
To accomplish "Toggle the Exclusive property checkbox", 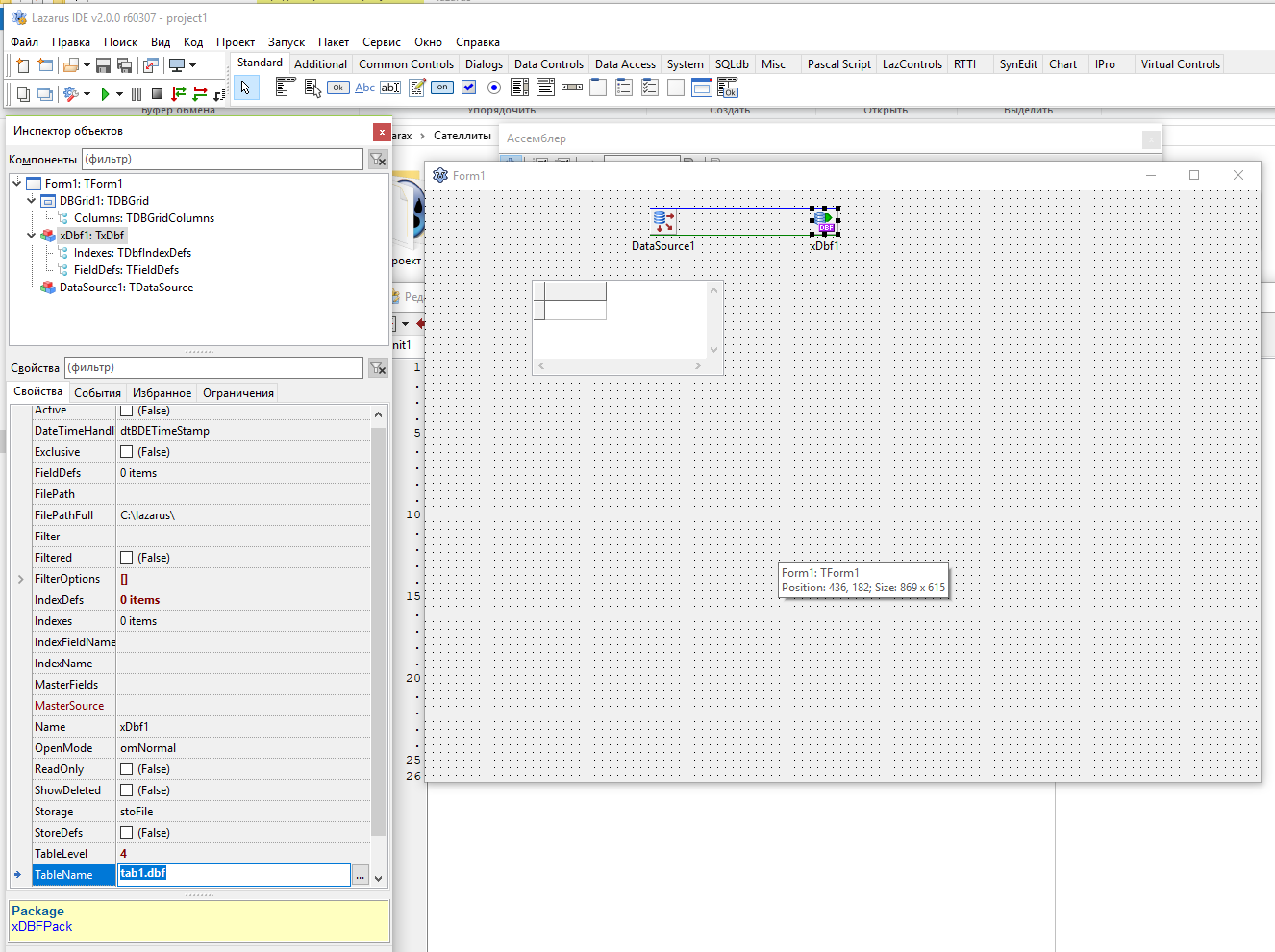I will point(126,452).
